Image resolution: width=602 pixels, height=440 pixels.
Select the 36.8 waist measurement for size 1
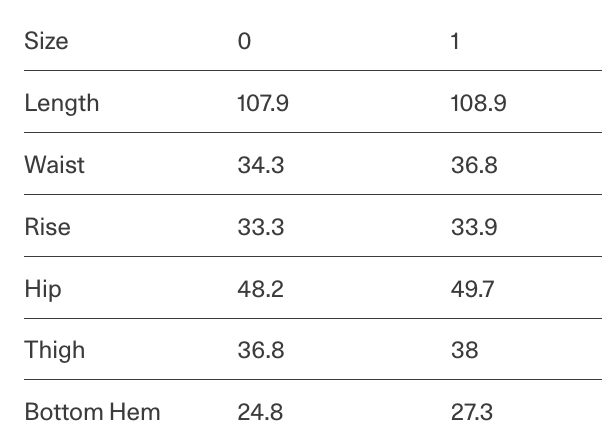[474, 165]
